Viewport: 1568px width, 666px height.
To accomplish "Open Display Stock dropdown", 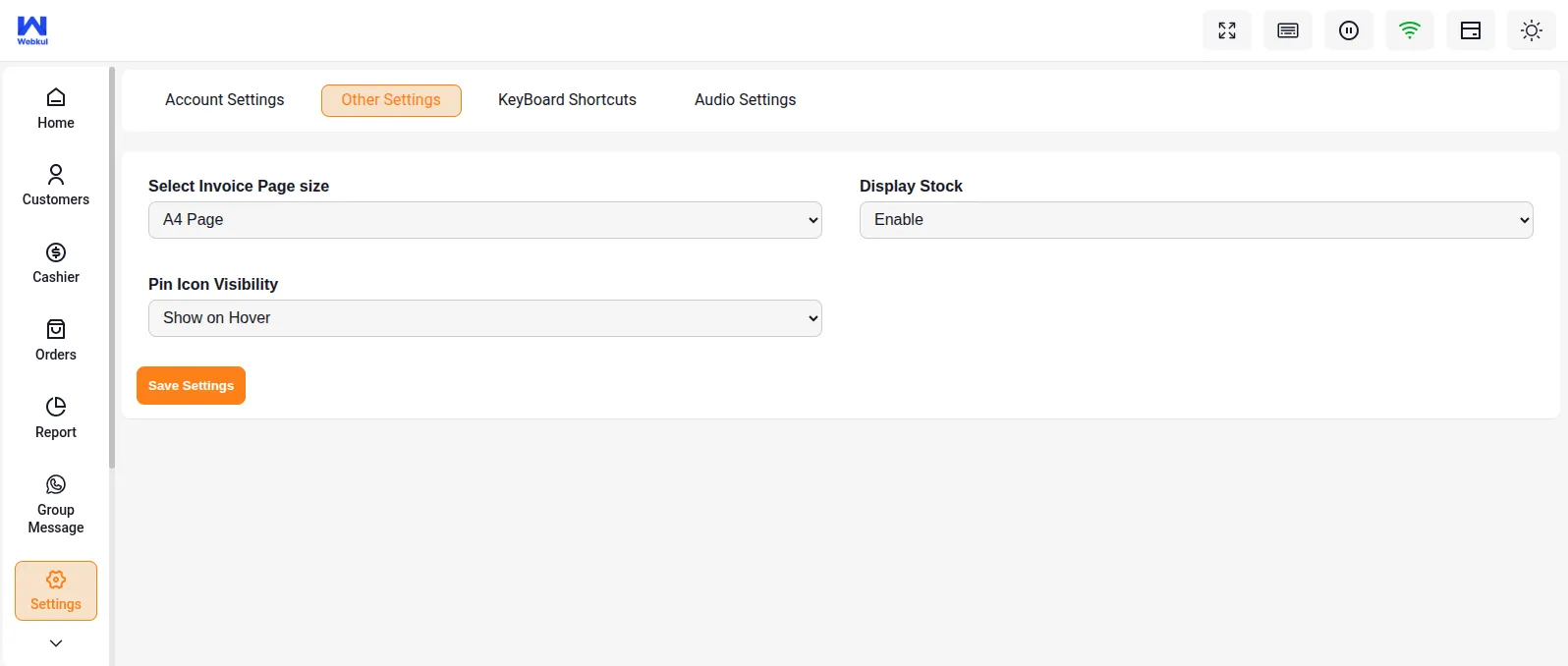I will (1197, 220).
